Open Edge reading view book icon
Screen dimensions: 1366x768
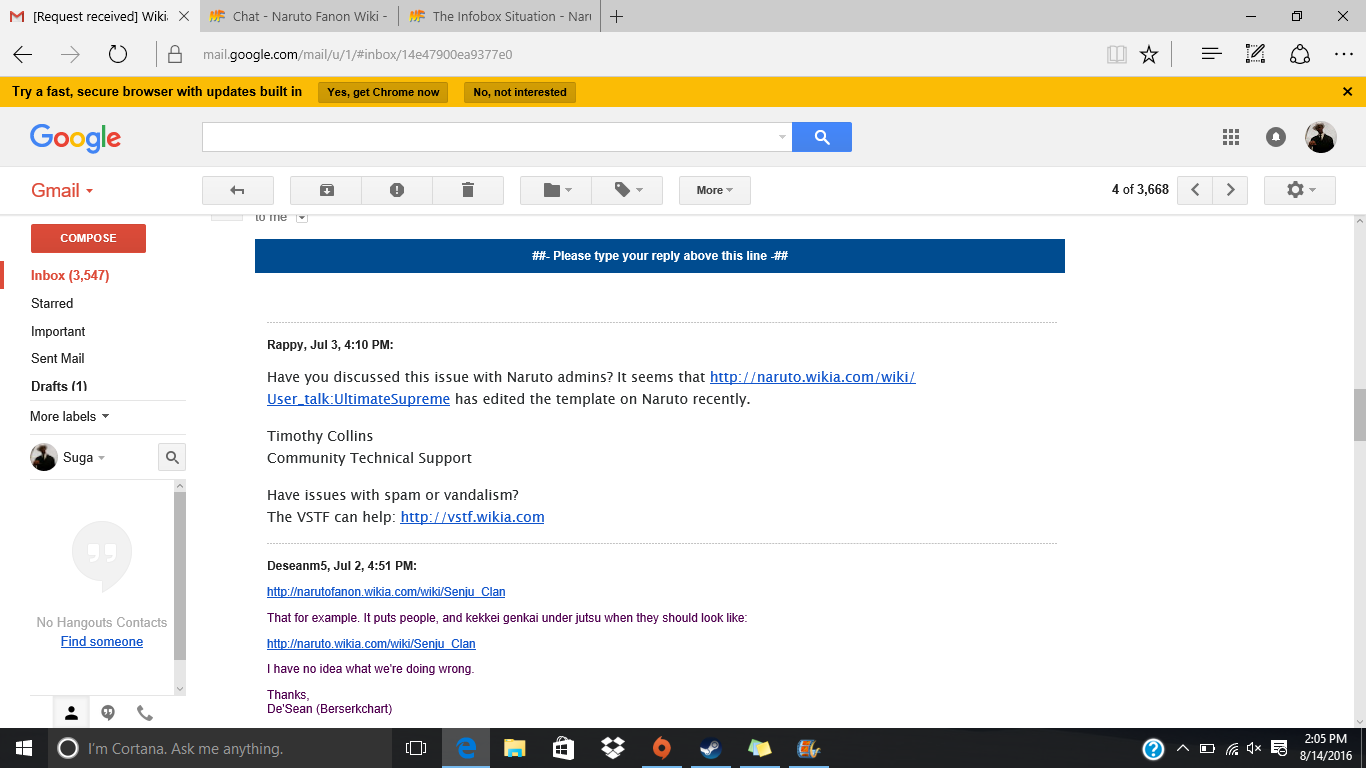(1117, 54)
